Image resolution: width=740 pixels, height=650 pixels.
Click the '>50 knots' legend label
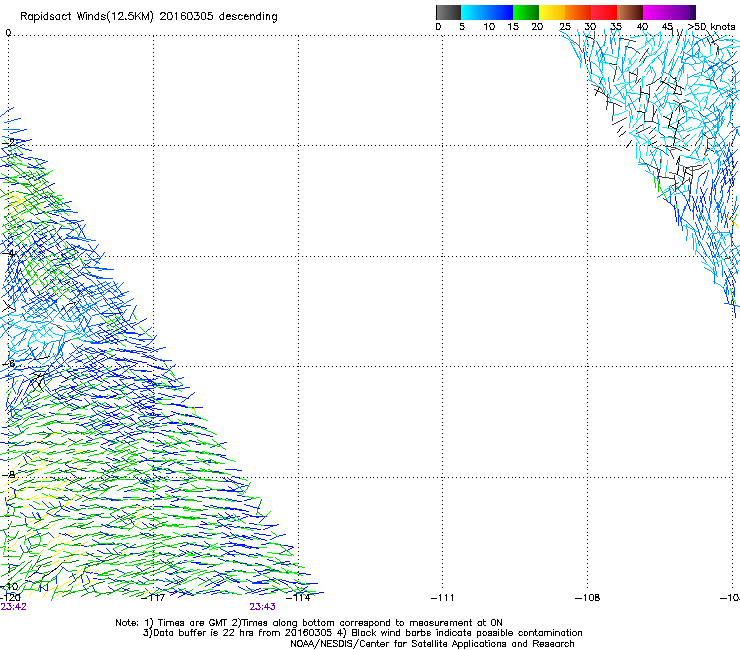pos(711,27)
